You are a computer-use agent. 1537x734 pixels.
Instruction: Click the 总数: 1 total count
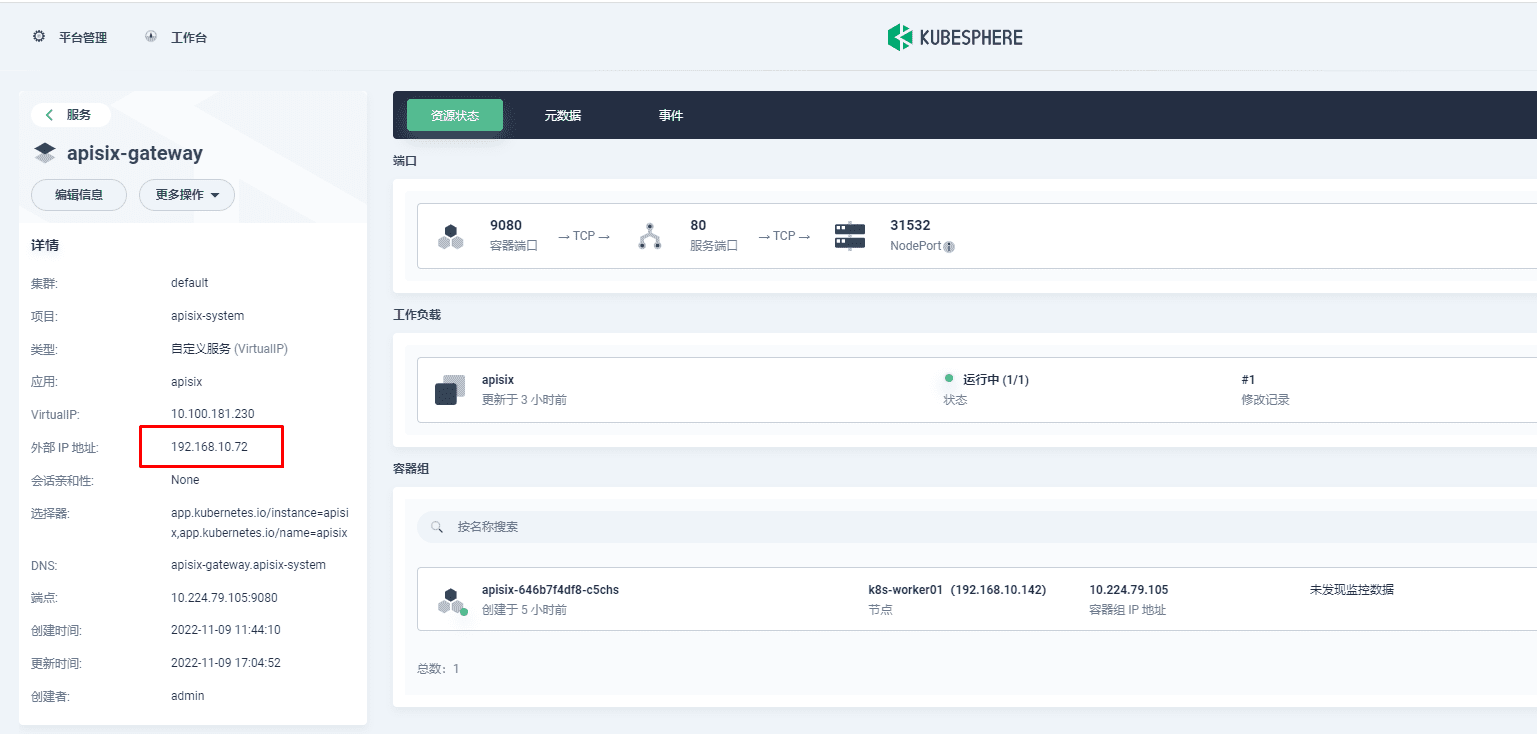(438, 668)
